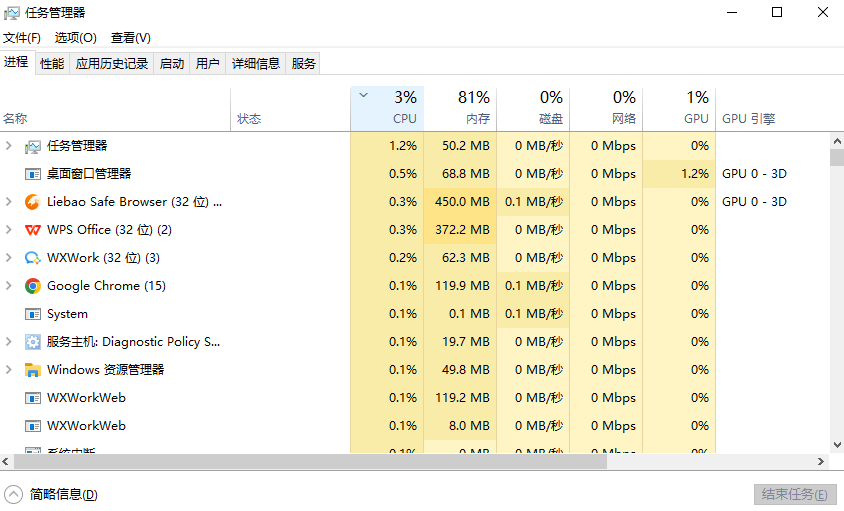Expand the WPS Office process group

point(9,230)
